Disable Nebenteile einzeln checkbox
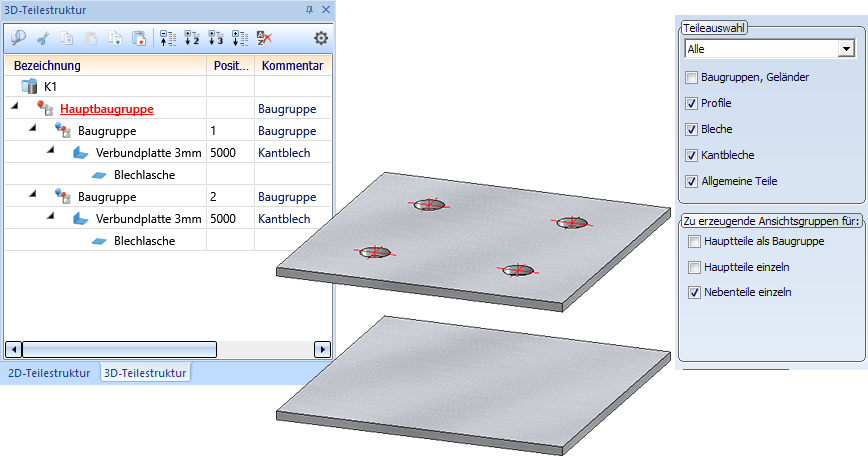 (694, 293)
